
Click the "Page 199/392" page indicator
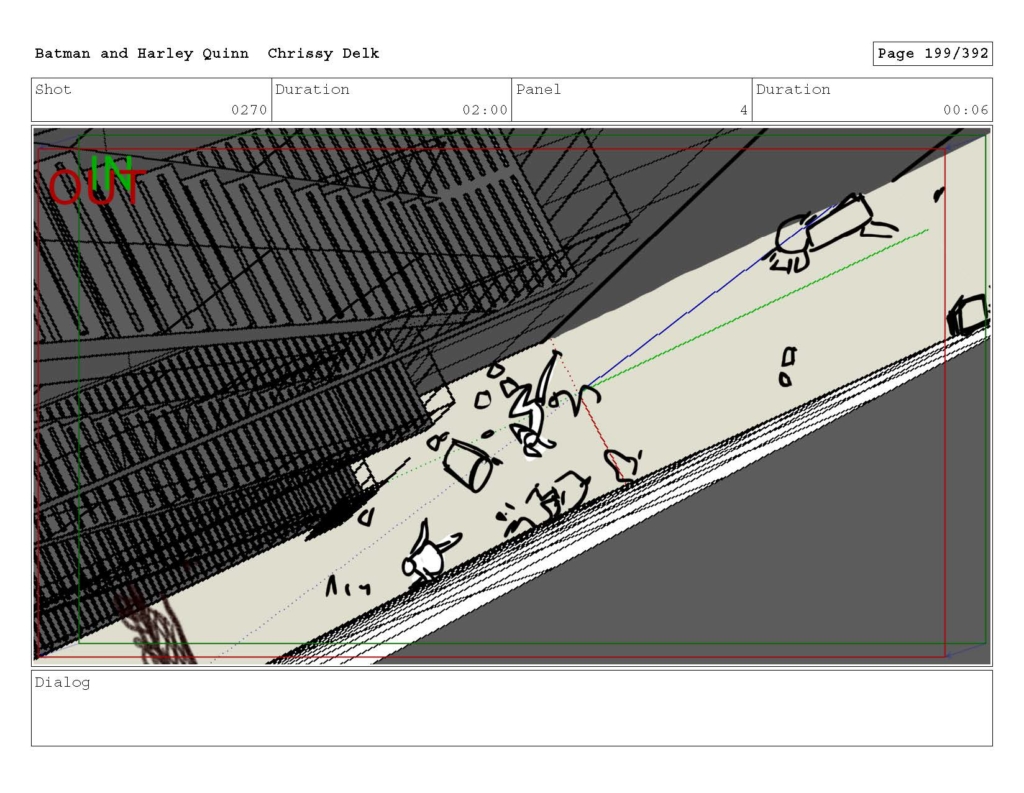tap(933, 54)
